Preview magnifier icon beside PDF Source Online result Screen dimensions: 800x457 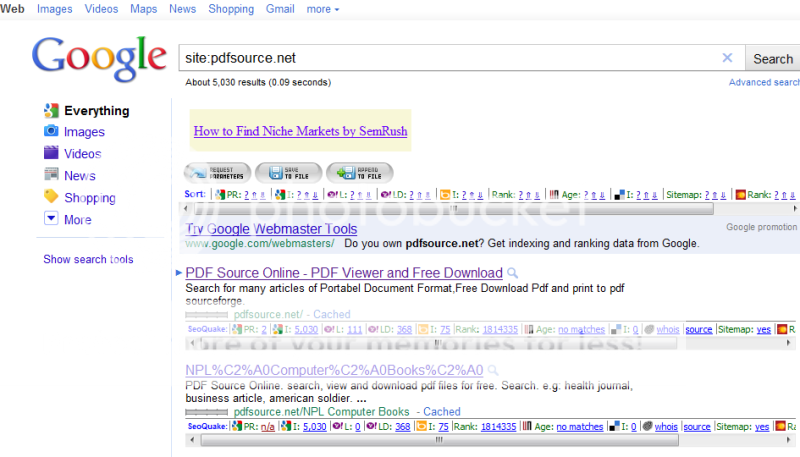(x=513, y=273)
